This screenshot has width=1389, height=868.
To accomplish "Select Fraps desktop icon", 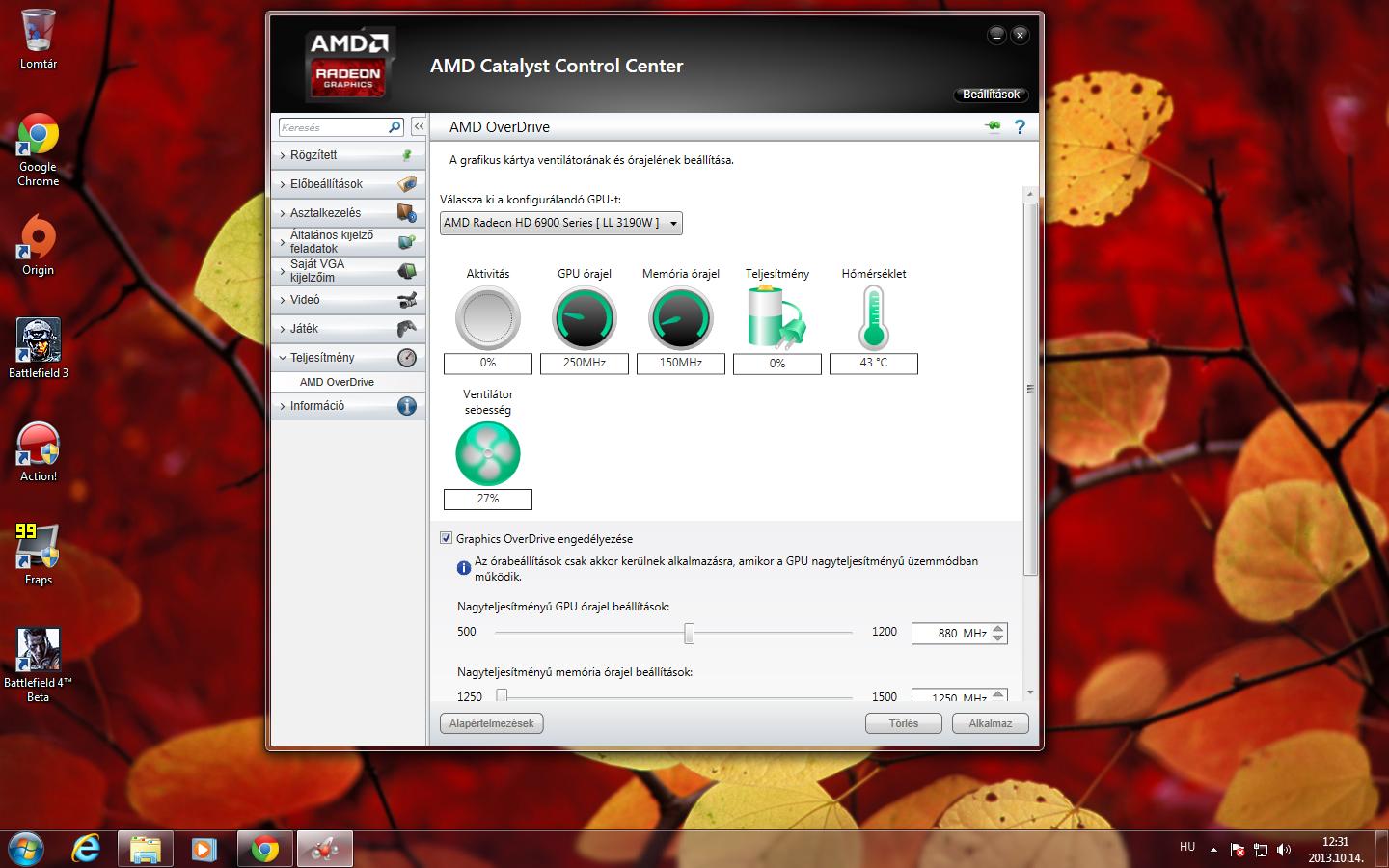I will (x=38, y=555).
